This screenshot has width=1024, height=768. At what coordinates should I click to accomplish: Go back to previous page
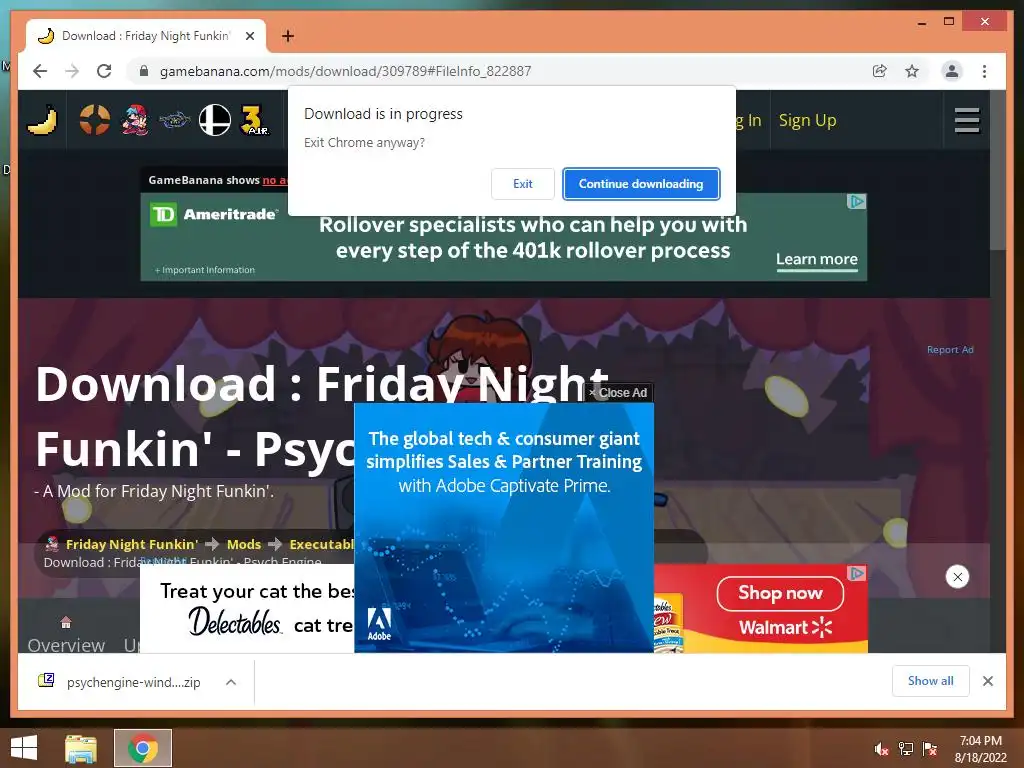click(40, 71)
